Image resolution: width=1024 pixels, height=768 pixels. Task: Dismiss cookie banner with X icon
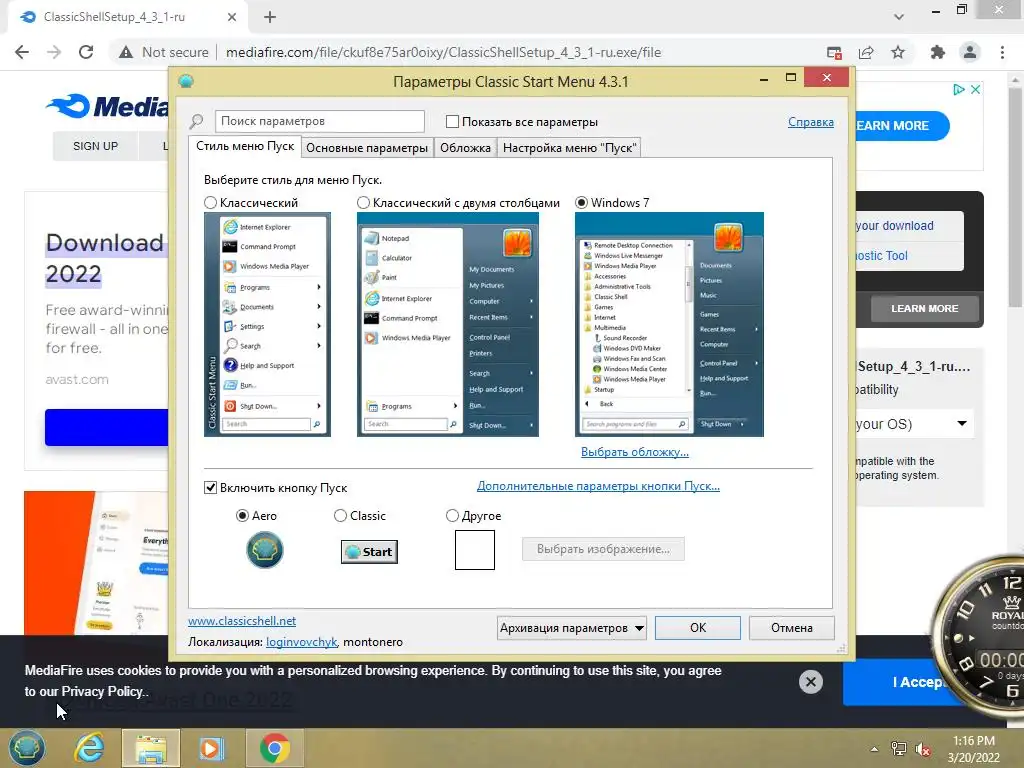pos(810,682)
